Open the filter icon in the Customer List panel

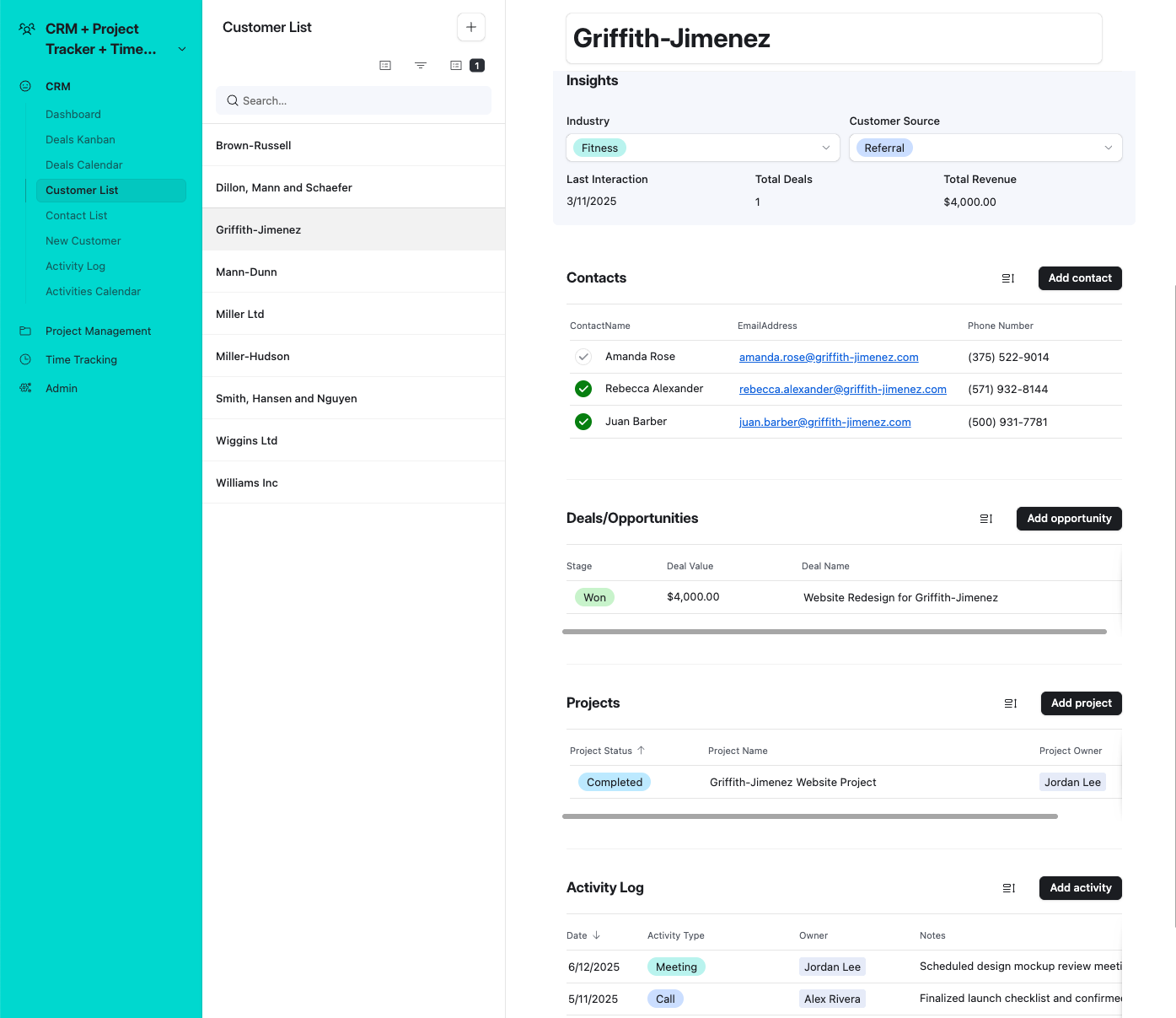tap(421, 65)
